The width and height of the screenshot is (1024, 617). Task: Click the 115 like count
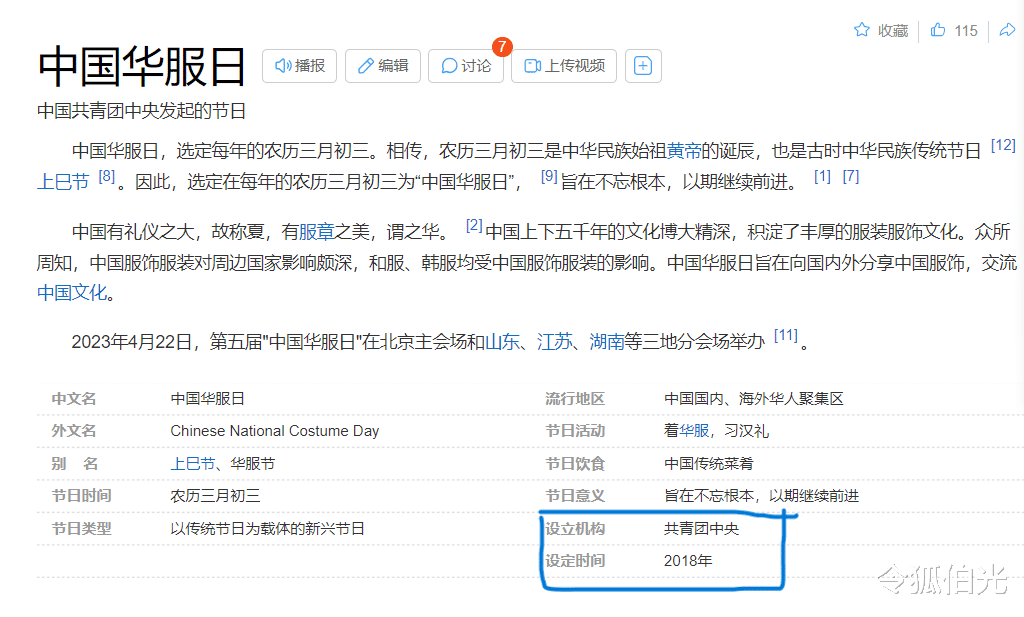click(966, 31)
